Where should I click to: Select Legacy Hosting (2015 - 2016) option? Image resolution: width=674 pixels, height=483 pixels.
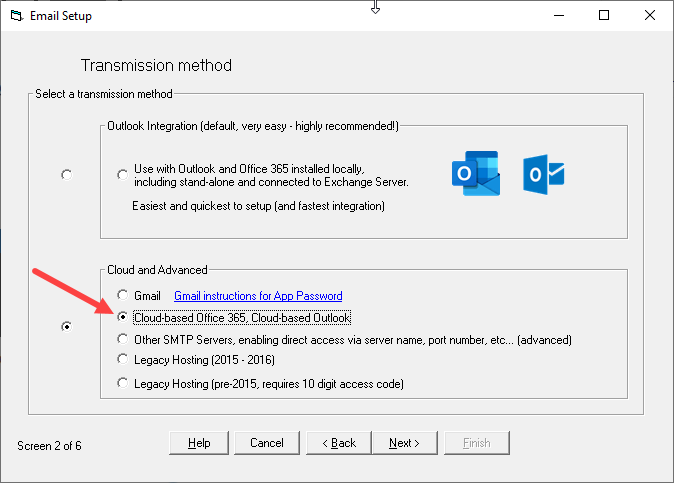pyautogui.click(x=123, y=359)
